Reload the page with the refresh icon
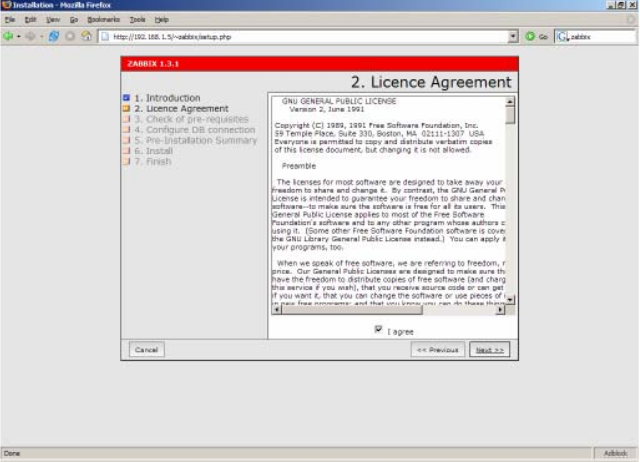 tap(53, 36)
